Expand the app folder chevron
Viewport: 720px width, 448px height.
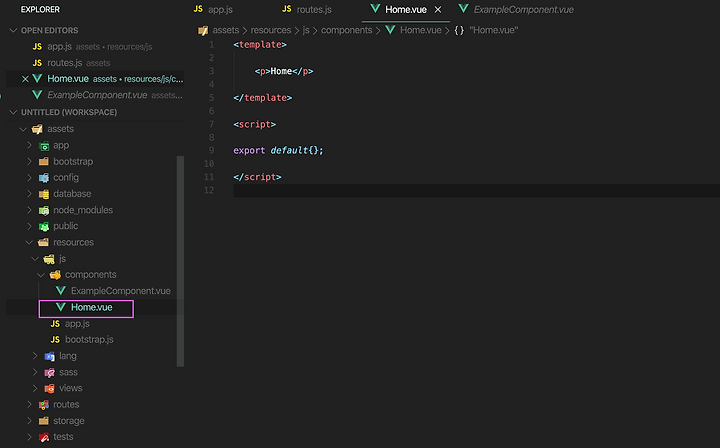tap(29, 145)
